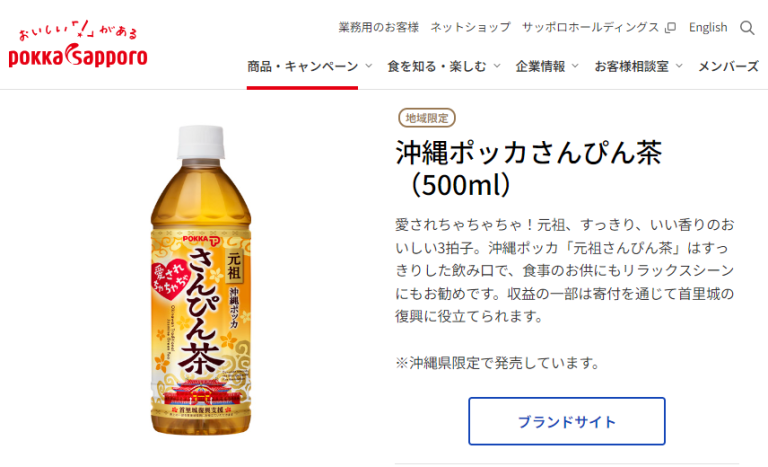Open the search magnifier icon
This screenshot has height=467, width=768.
[x=747, y=28]
